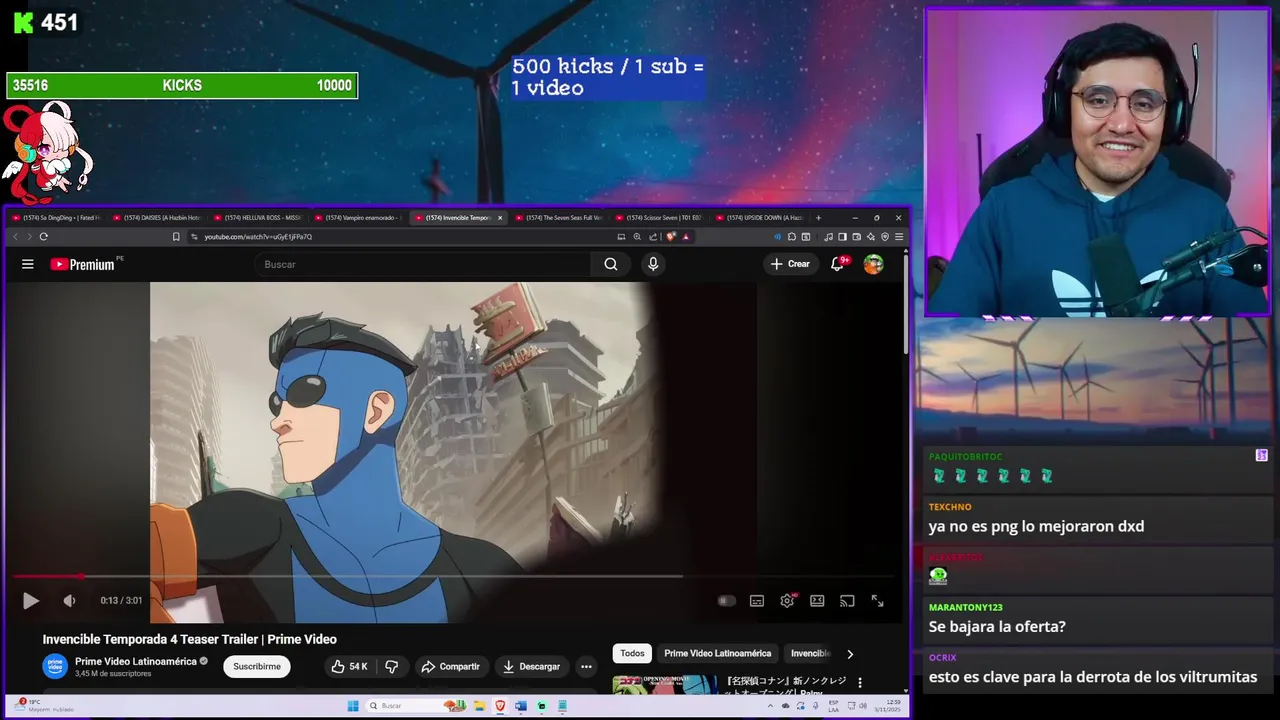Image resolution: width=1280 pixels, height=720 pixels.
Task: Open the YouTube account avatar menu
Action: click(874, 264)
